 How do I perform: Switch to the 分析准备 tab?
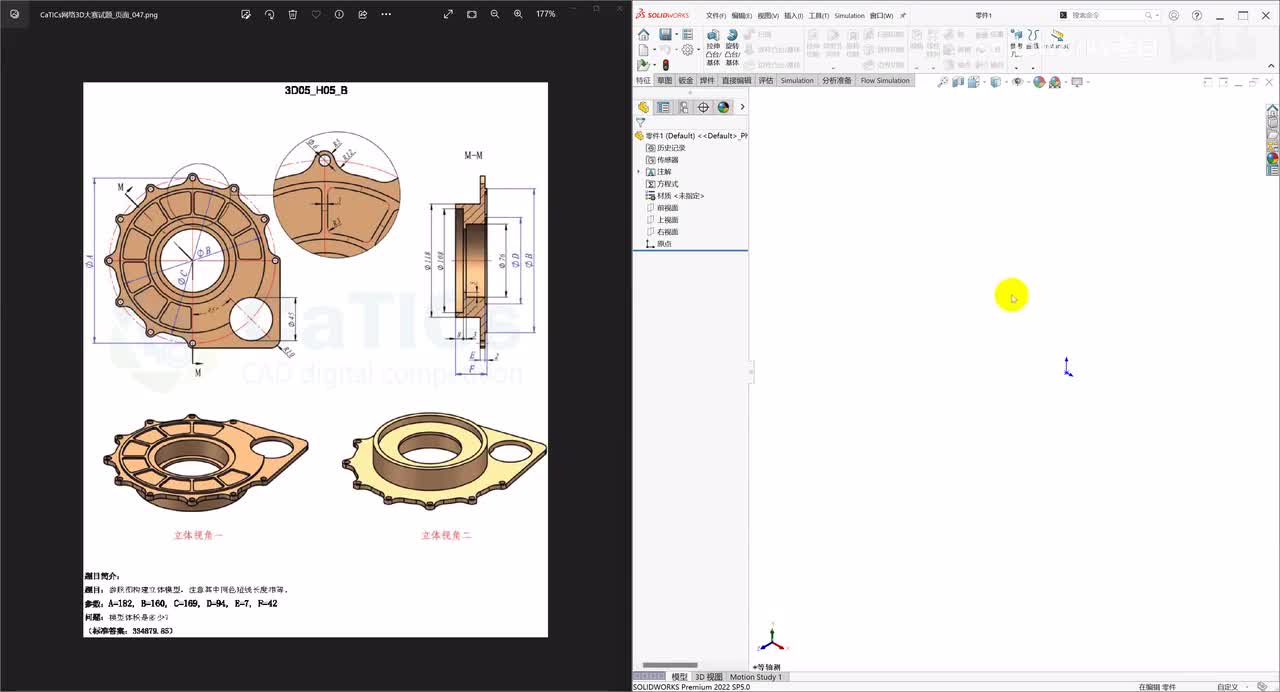(x=837, y=80)
